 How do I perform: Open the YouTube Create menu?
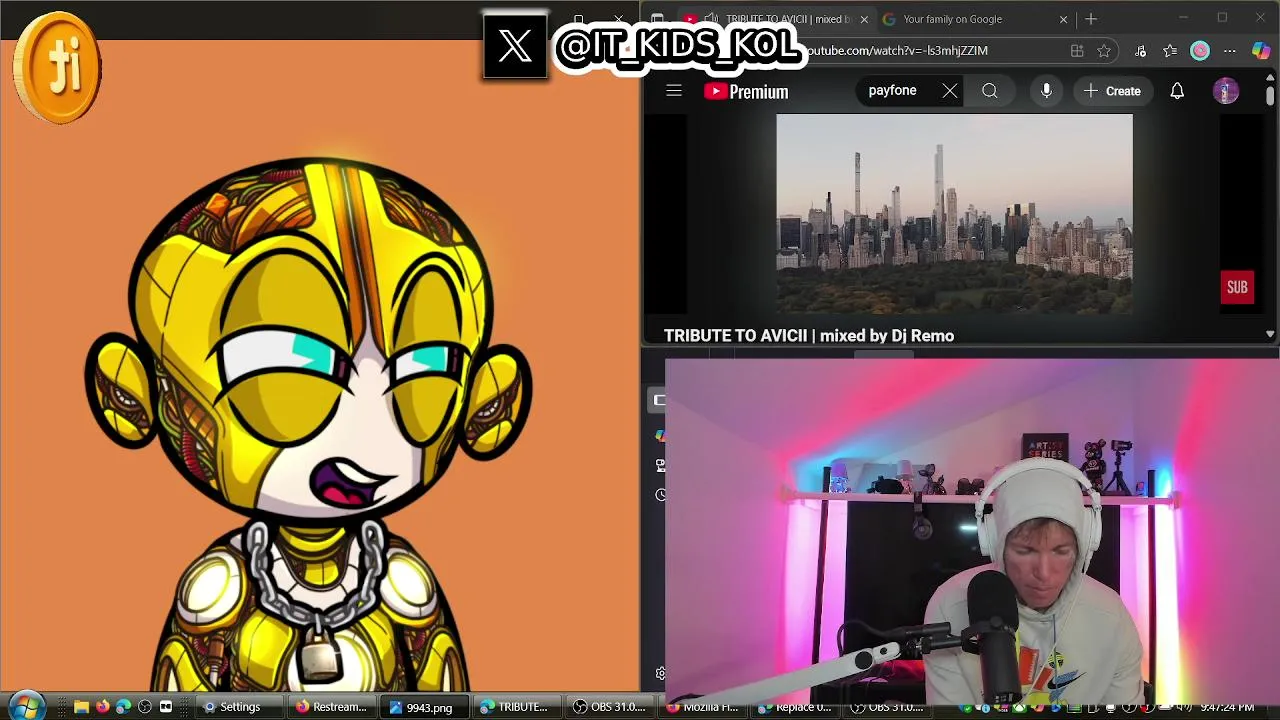pos(1111,91)
